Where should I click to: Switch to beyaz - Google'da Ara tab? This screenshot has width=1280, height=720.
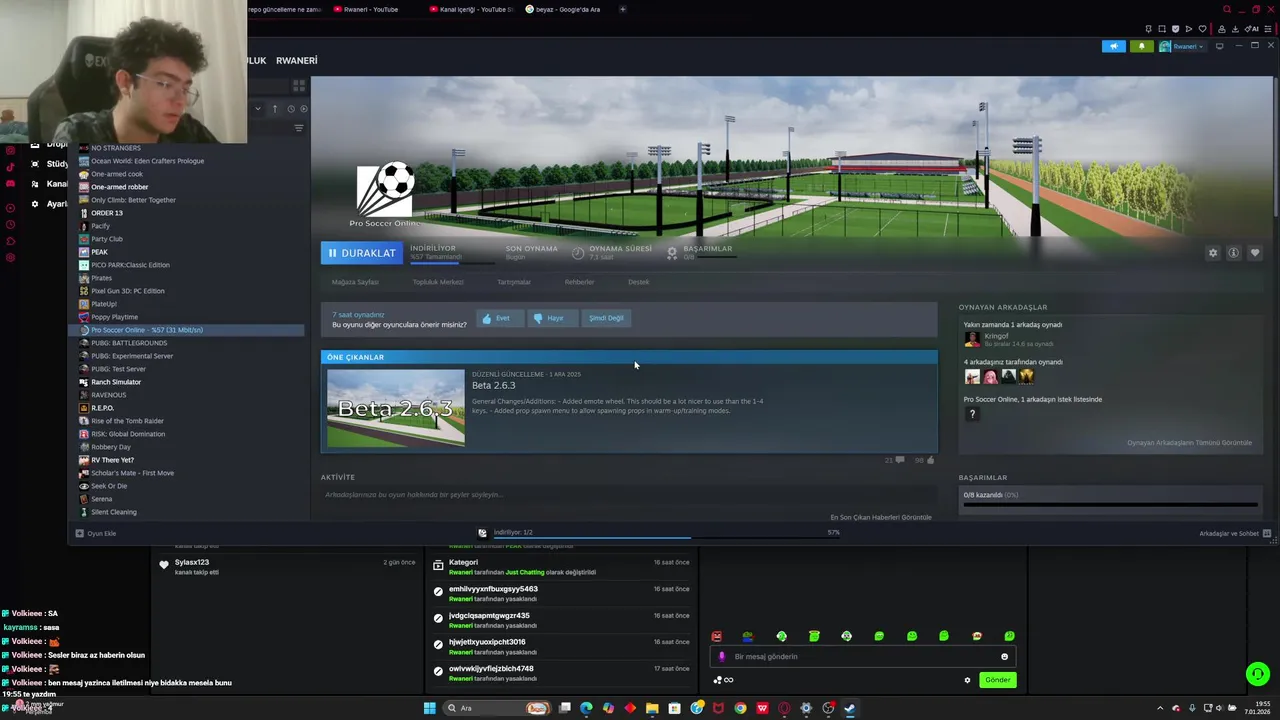pyautogui.click(x=562, y=9)
